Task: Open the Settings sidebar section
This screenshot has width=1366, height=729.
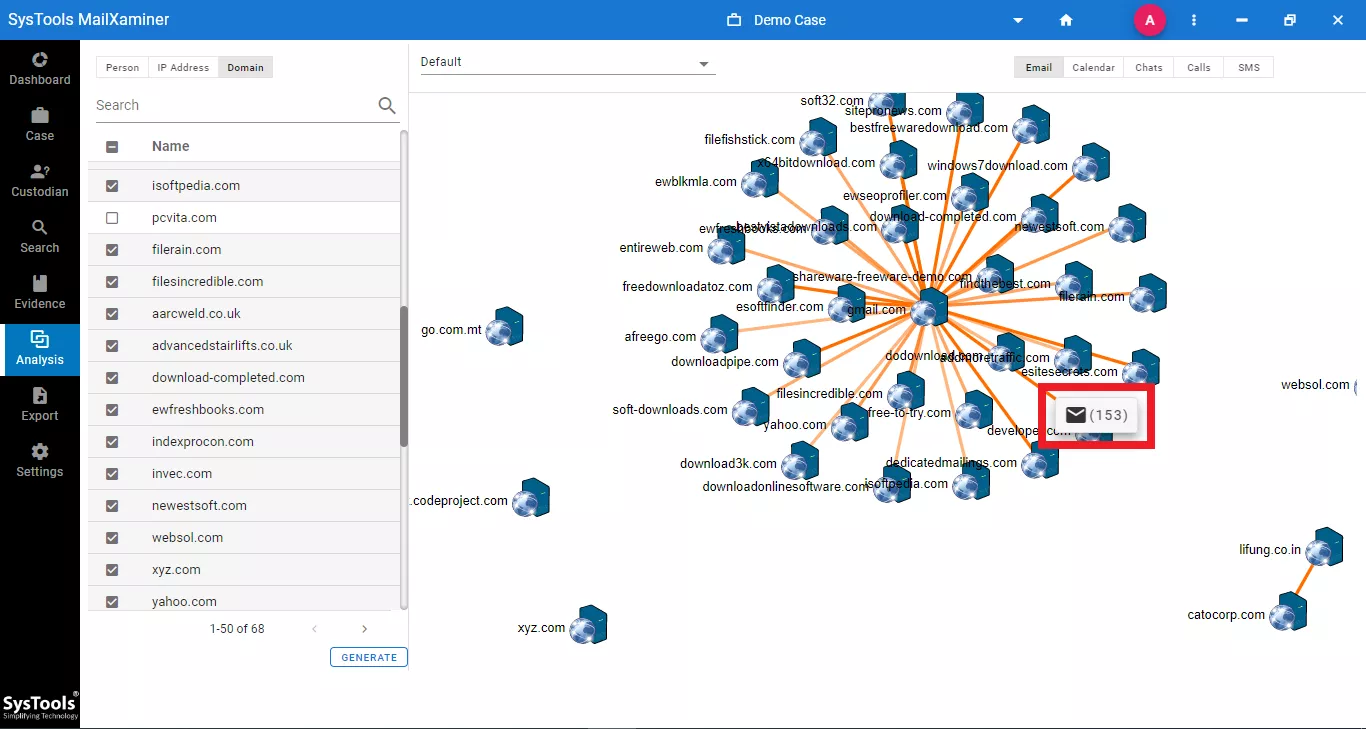Action: pos(40,460)
